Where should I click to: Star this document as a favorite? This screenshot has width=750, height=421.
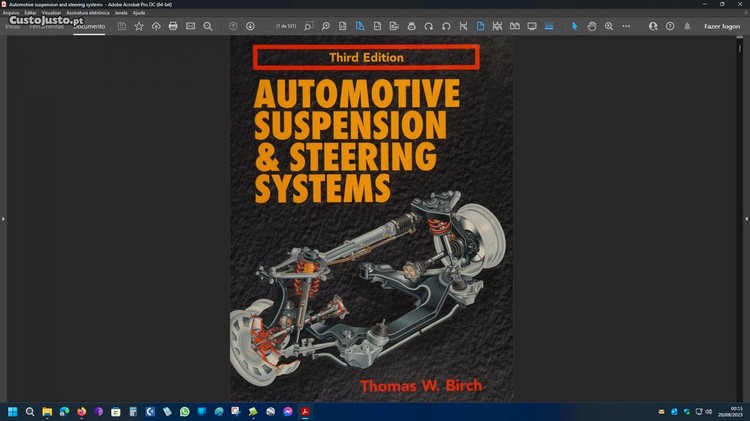click(139, 26)
